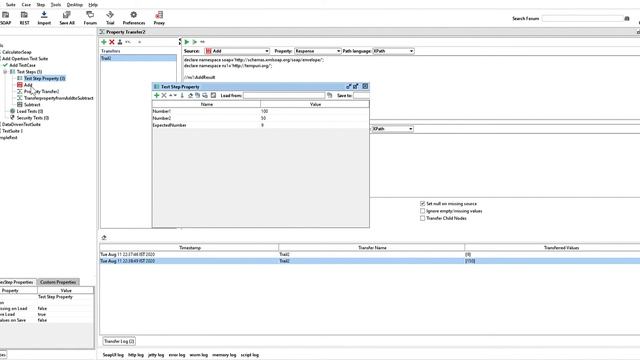The height and width of the screenshot is (360, 640).
Task: Switch to TestStep Properties tab
Action: coord(17,282)
